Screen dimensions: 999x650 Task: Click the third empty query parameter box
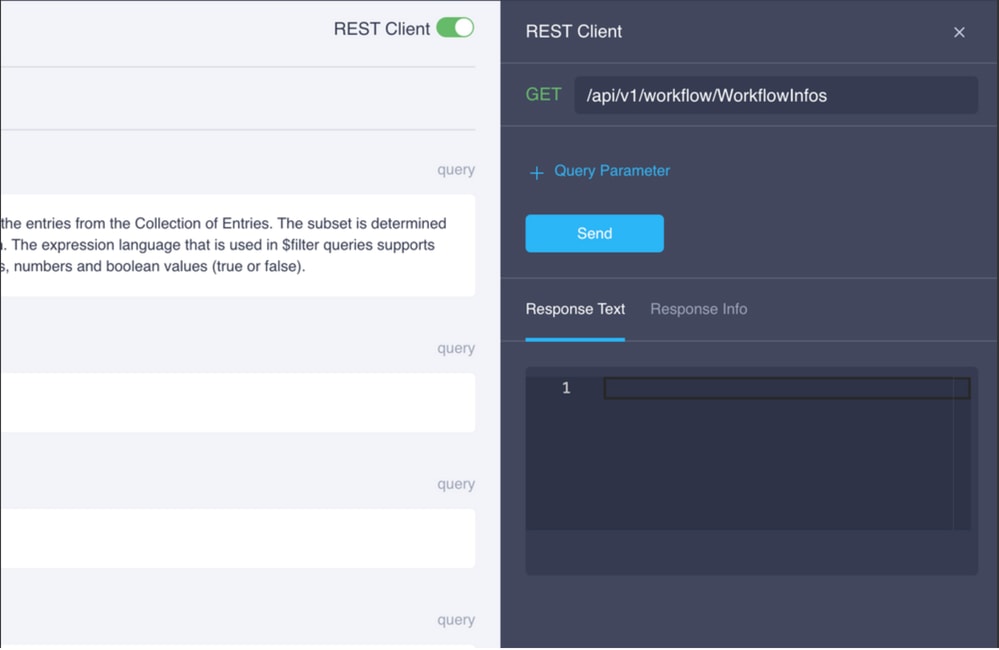238,538
